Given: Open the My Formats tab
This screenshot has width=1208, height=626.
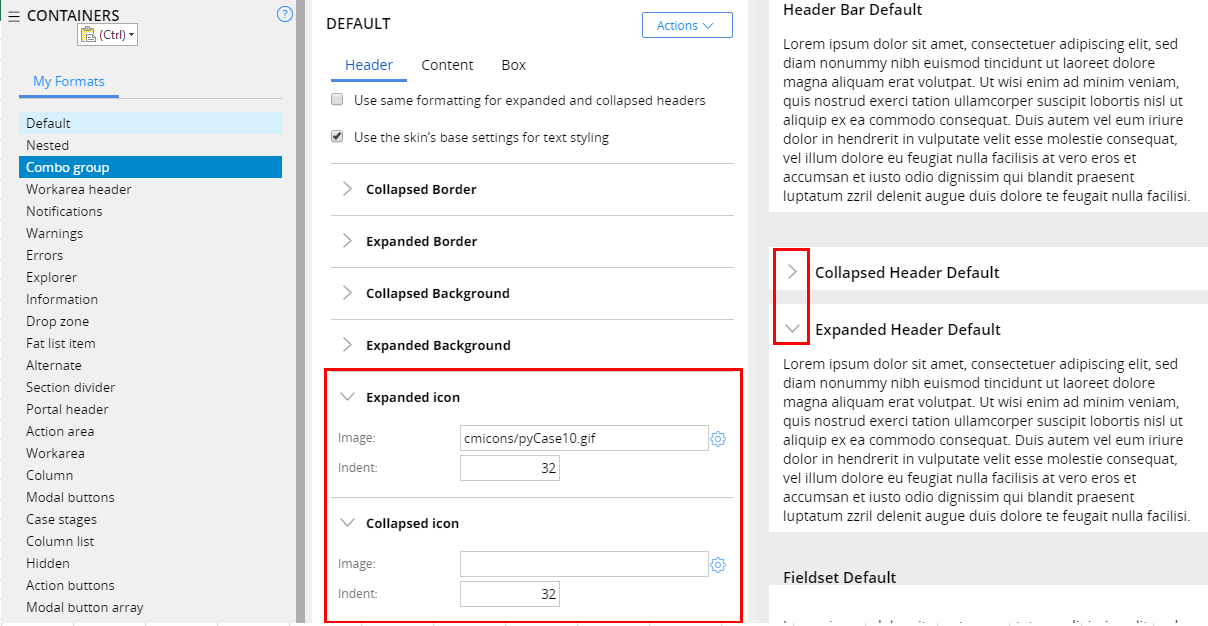Looking at the screenshot, I should click(69, 82).
